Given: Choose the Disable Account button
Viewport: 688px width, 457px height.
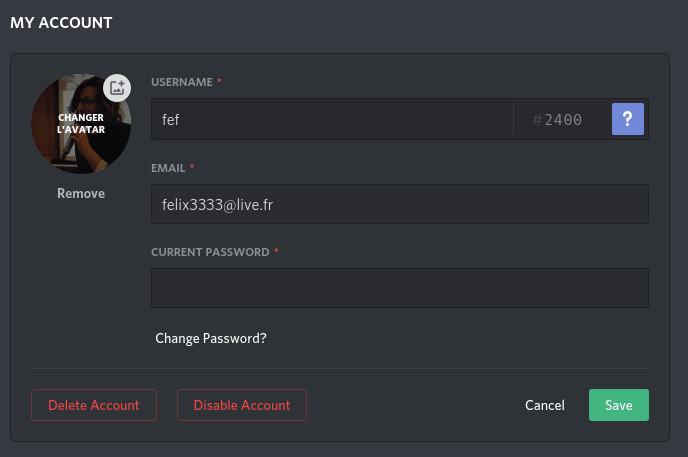Looking at the screenshot, I should pos(242,405).
